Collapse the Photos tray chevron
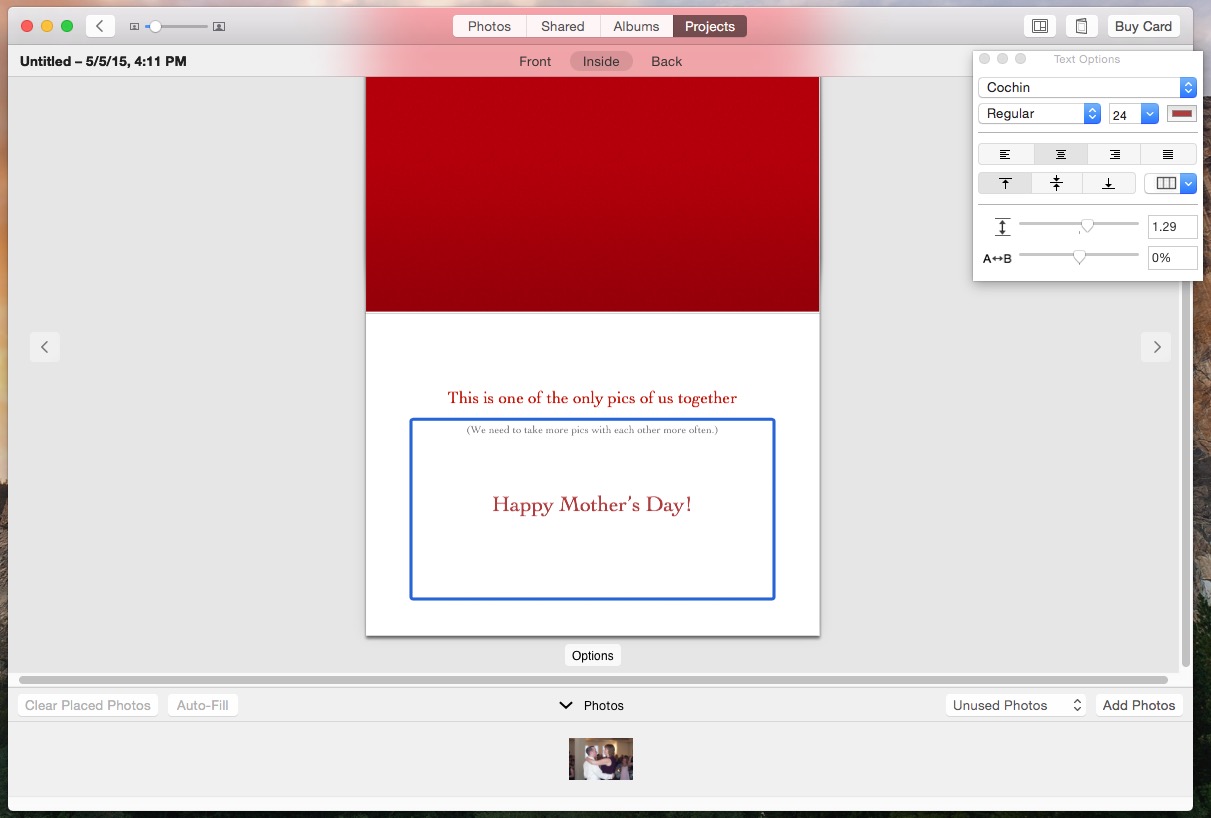1211x818 pixels. pyautogui.click(x=566, y=705)
